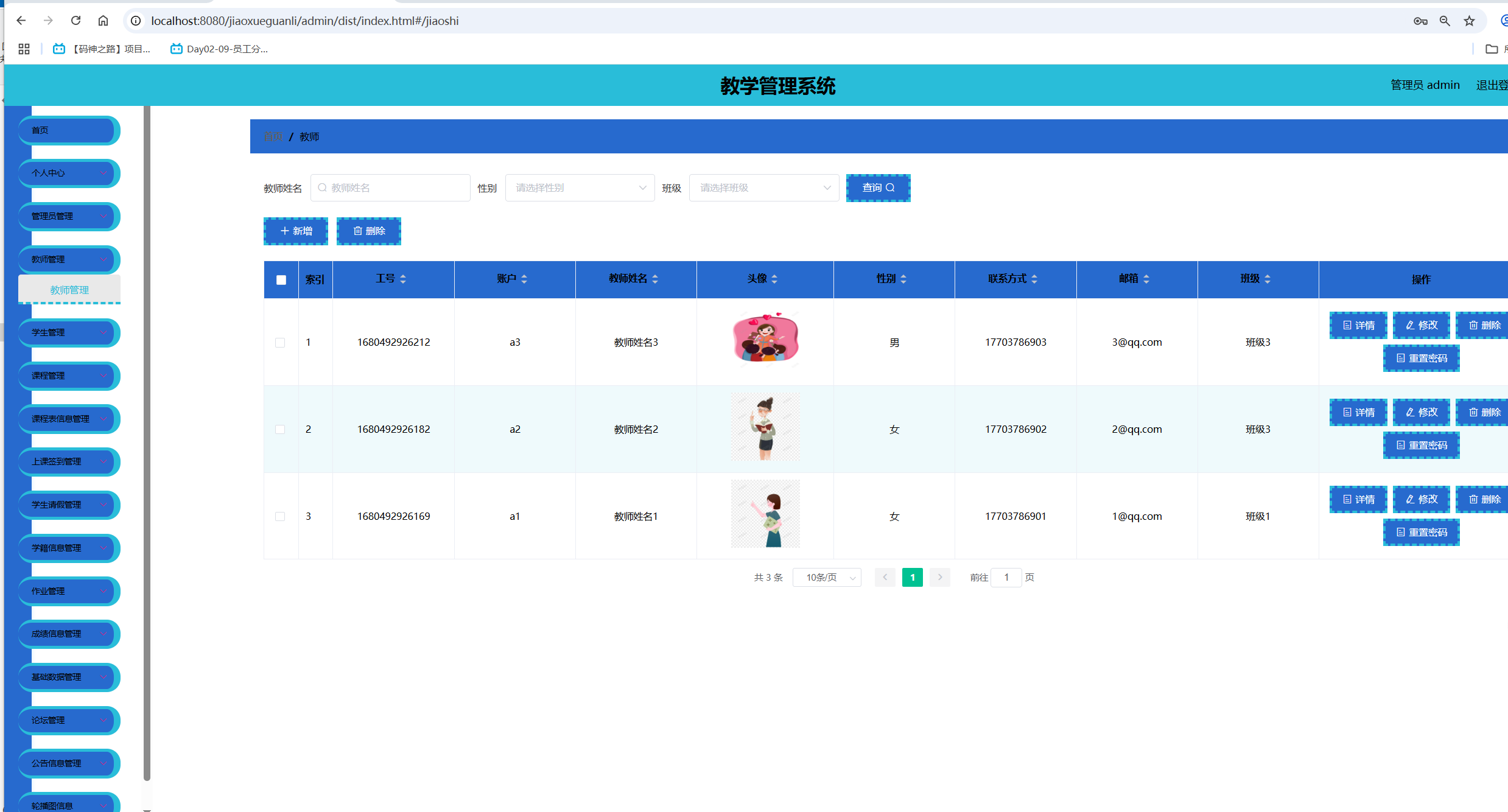Select page 1 in pagination
Viewport: 1508px width, 812px height.
(x=913, y=577)
